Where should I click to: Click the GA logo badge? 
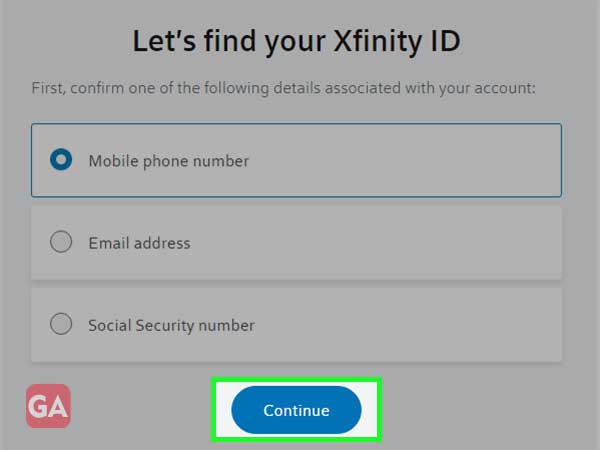(x=48, y=406)
